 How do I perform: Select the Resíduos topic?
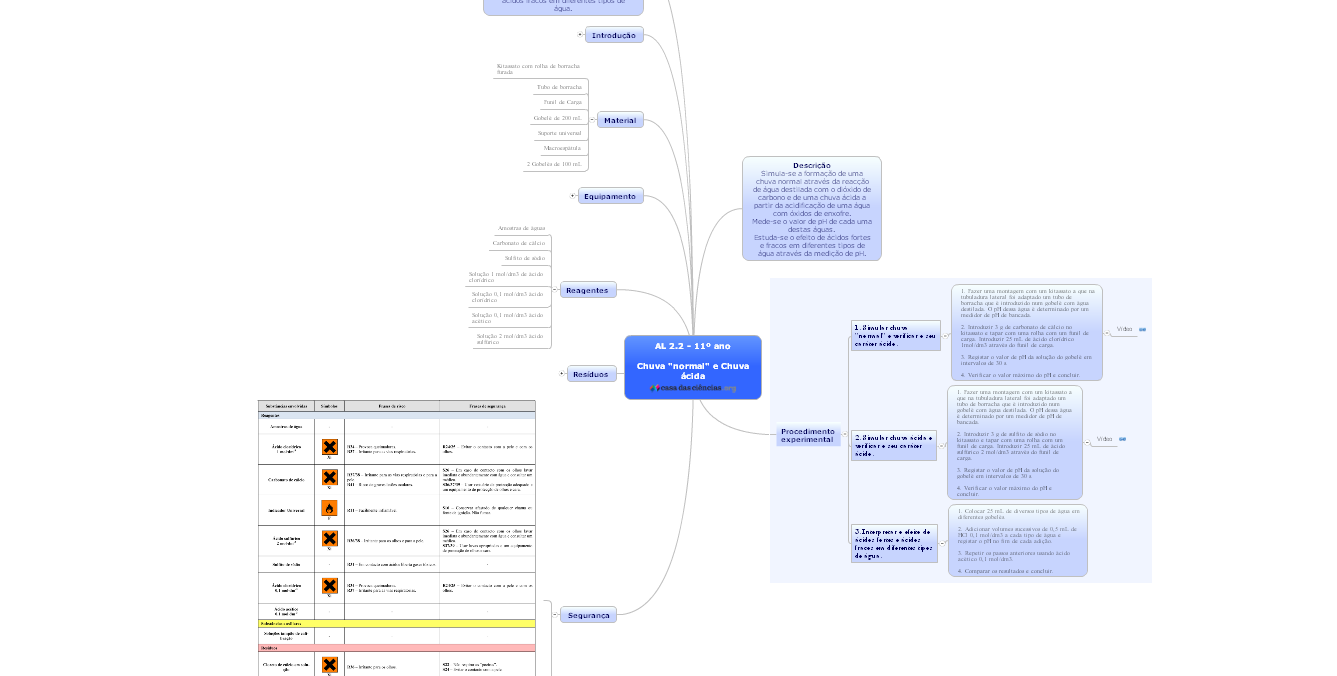(x=592, y=374)
